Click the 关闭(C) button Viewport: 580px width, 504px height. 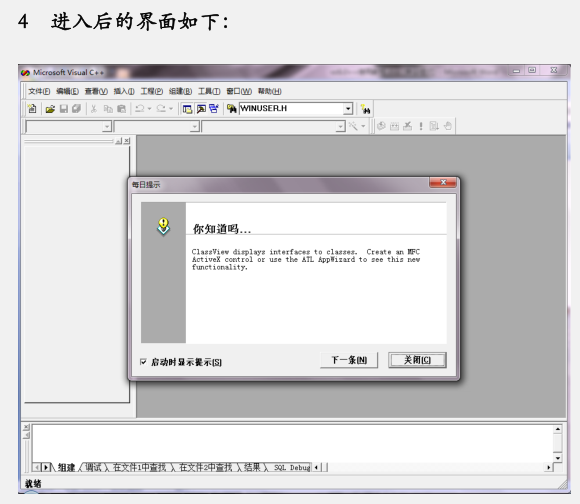pos(417,360)
